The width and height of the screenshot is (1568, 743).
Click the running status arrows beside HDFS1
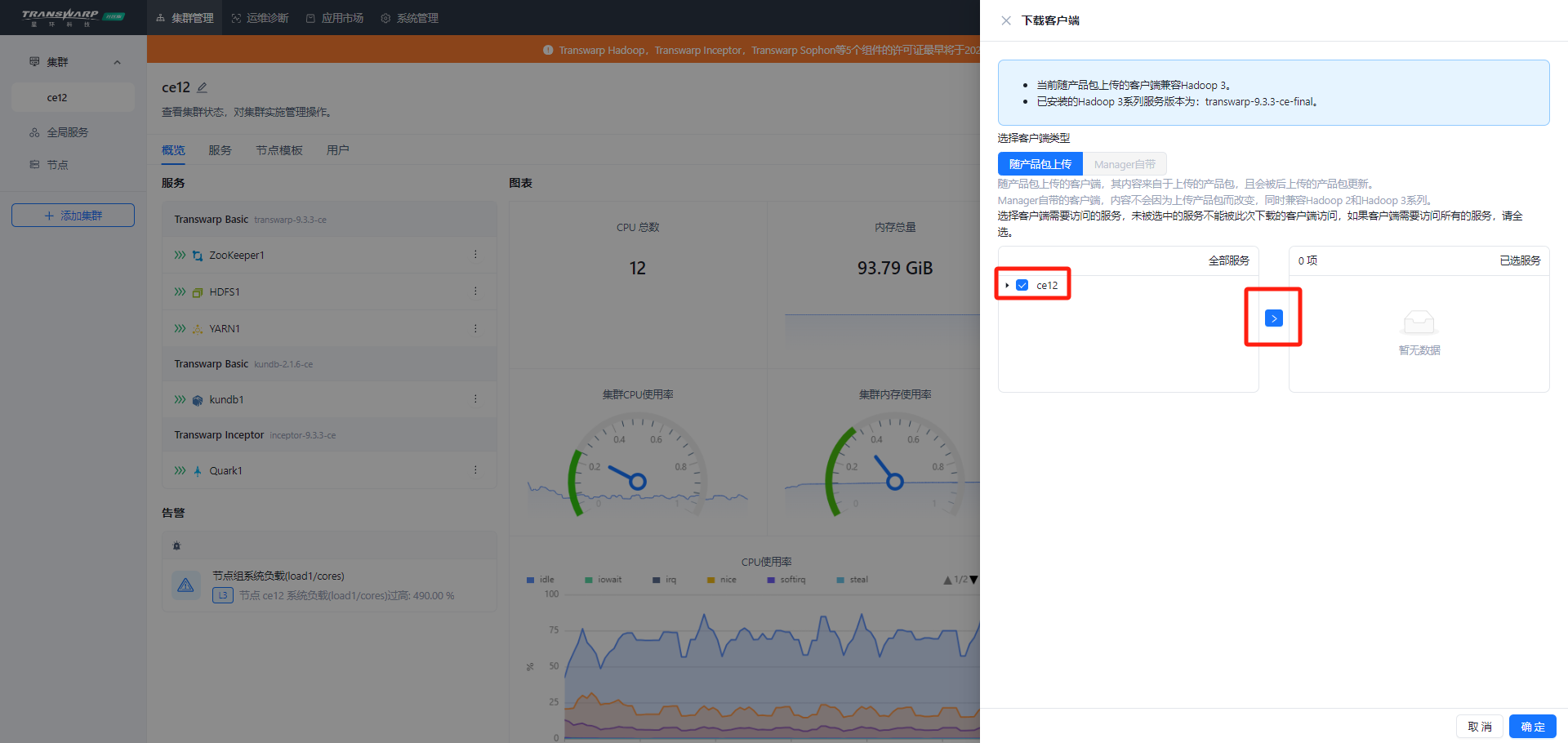(180, 291)
